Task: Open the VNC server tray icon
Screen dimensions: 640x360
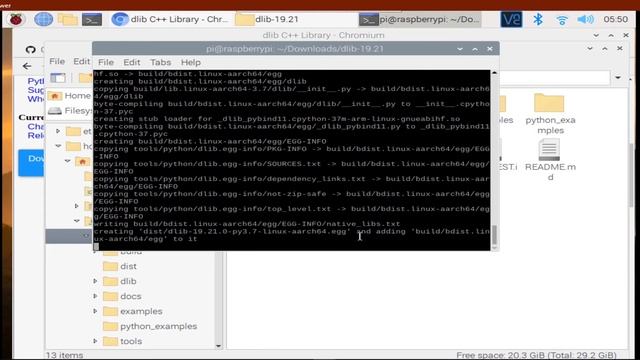Action: [x=511, y=19]
